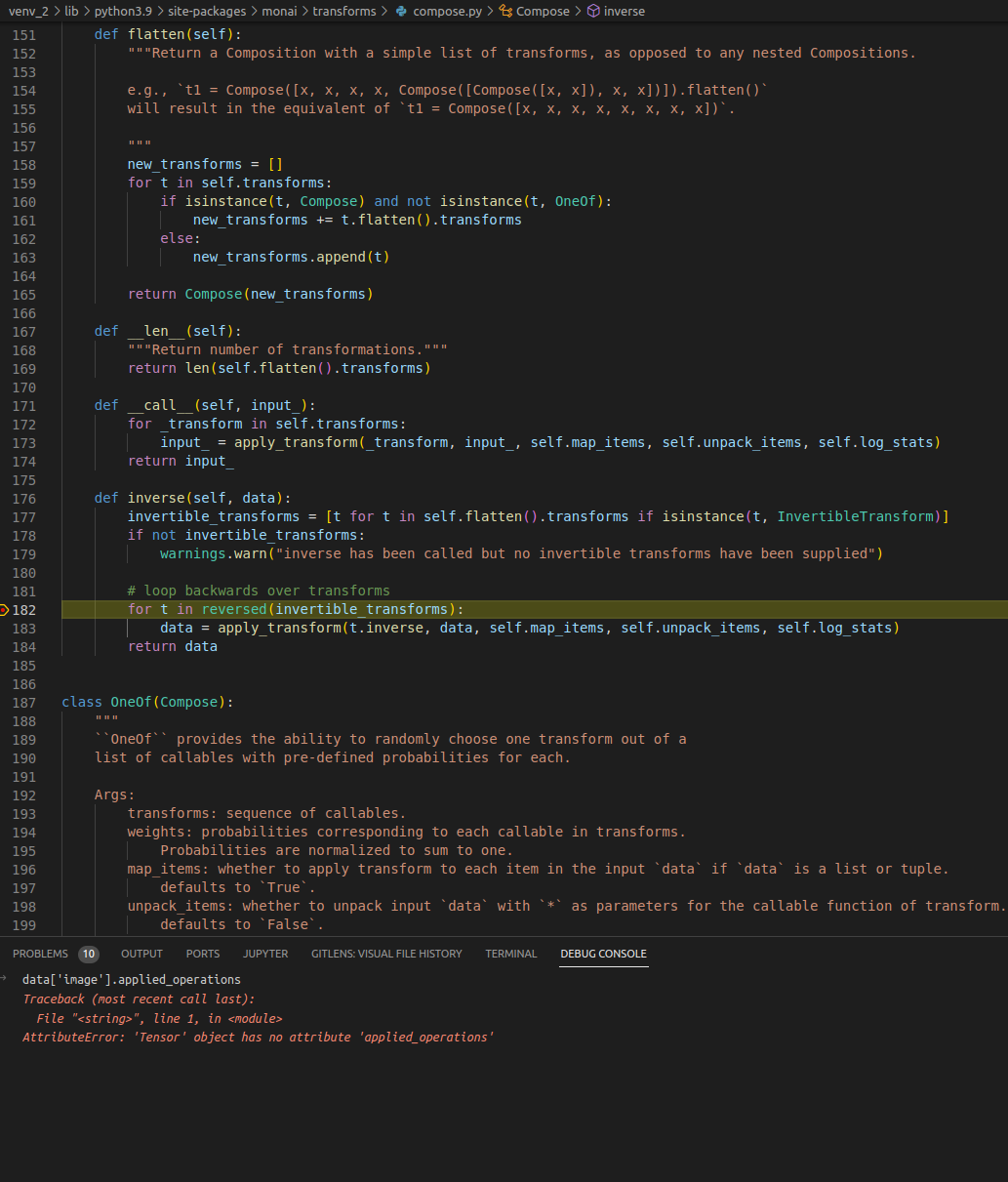Click 'class OneOf(Compose):' definition line
Screen dimensions: 1008x1182
click(147, 702)
